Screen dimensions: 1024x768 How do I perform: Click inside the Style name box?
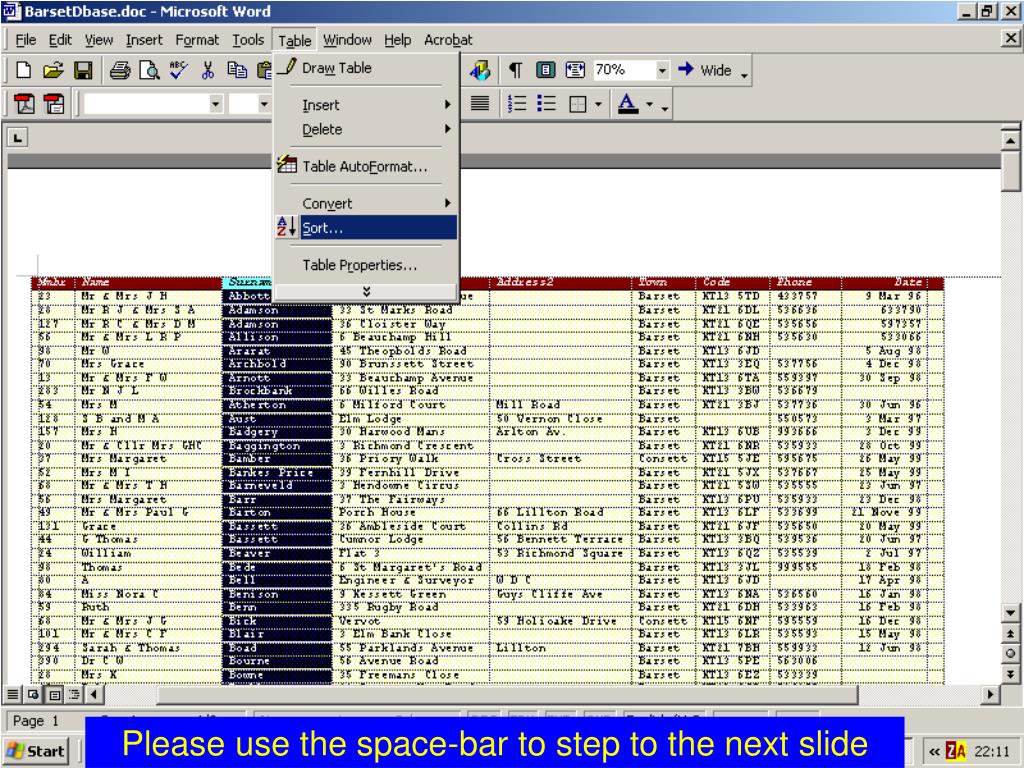click(x=146, y=104)
